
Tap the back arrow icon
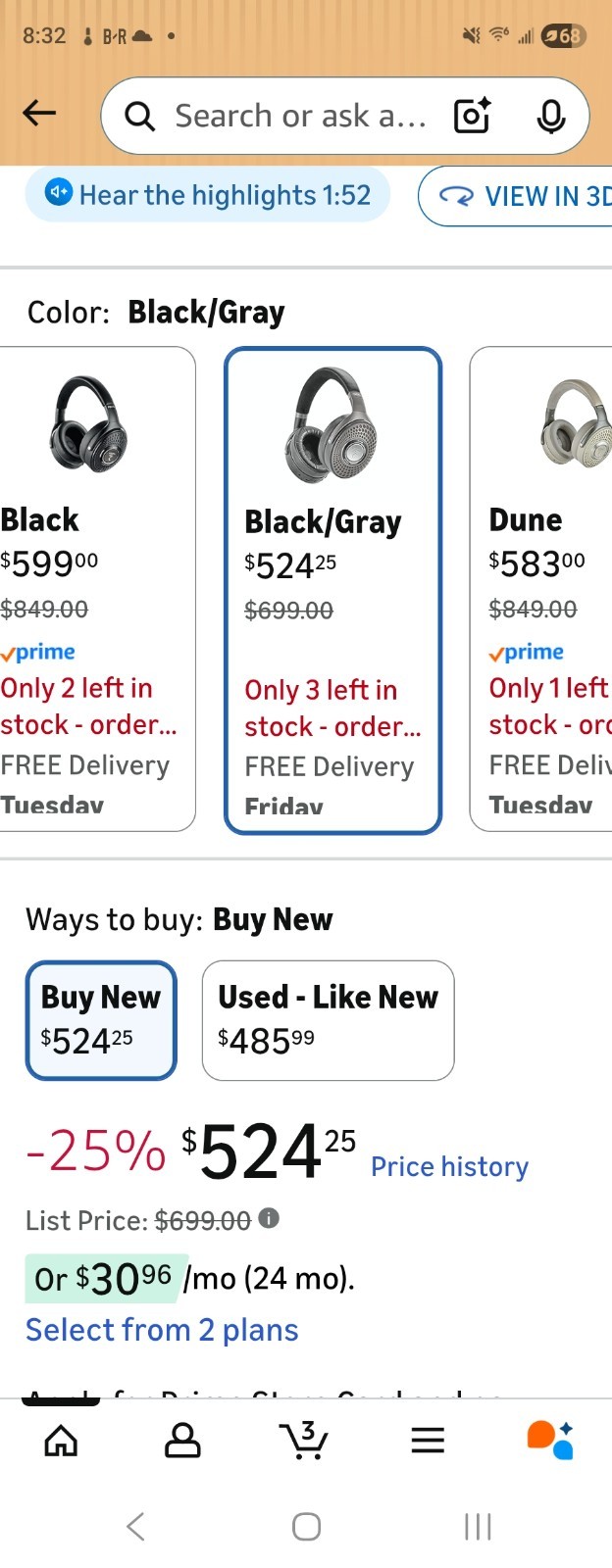(39, 114)
